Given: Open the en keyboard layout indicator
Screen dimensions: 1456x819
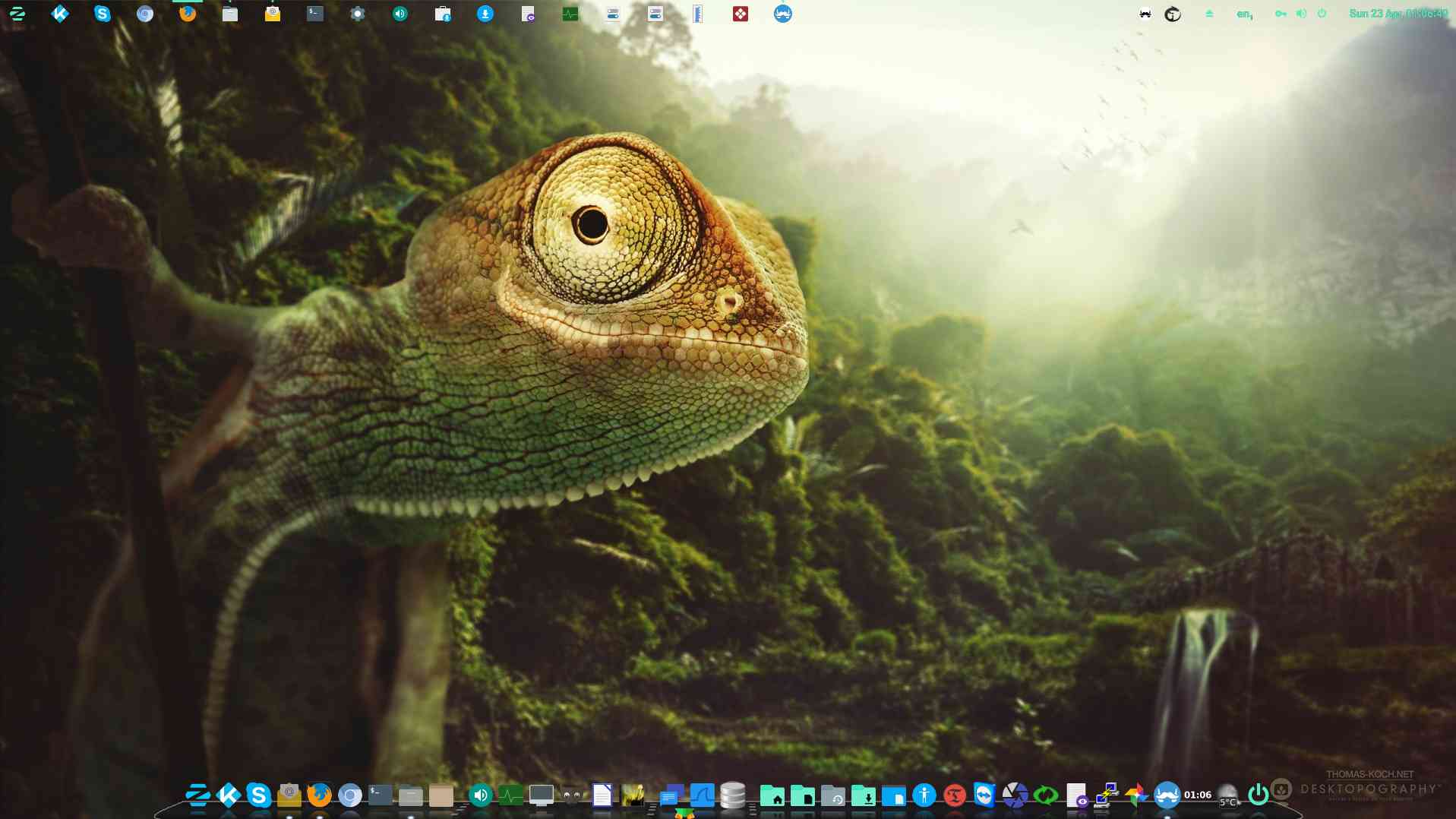Looking at the screenshot, I should click(x=1244, y=14).
